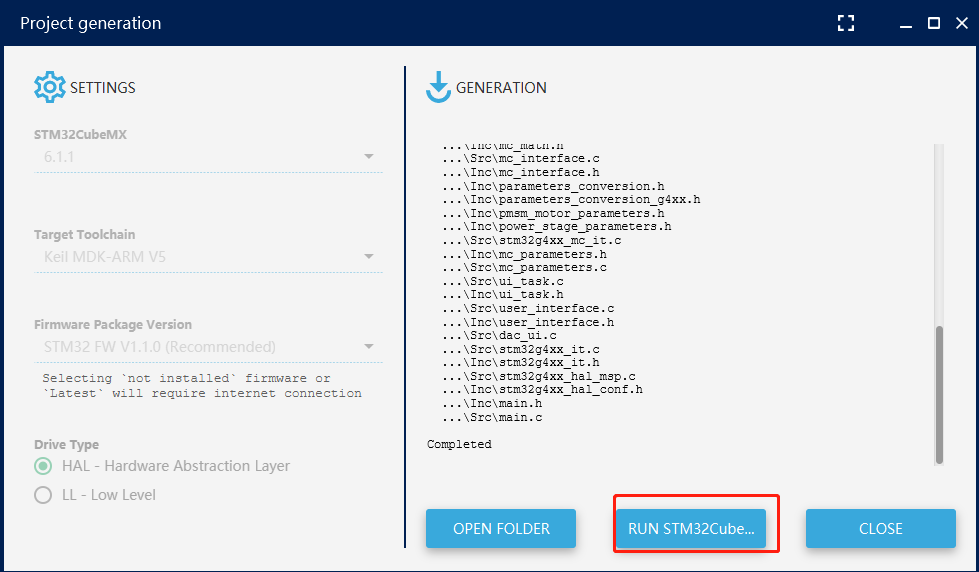Click the Completed status line
979x572 pixels.
click(459, 444)
